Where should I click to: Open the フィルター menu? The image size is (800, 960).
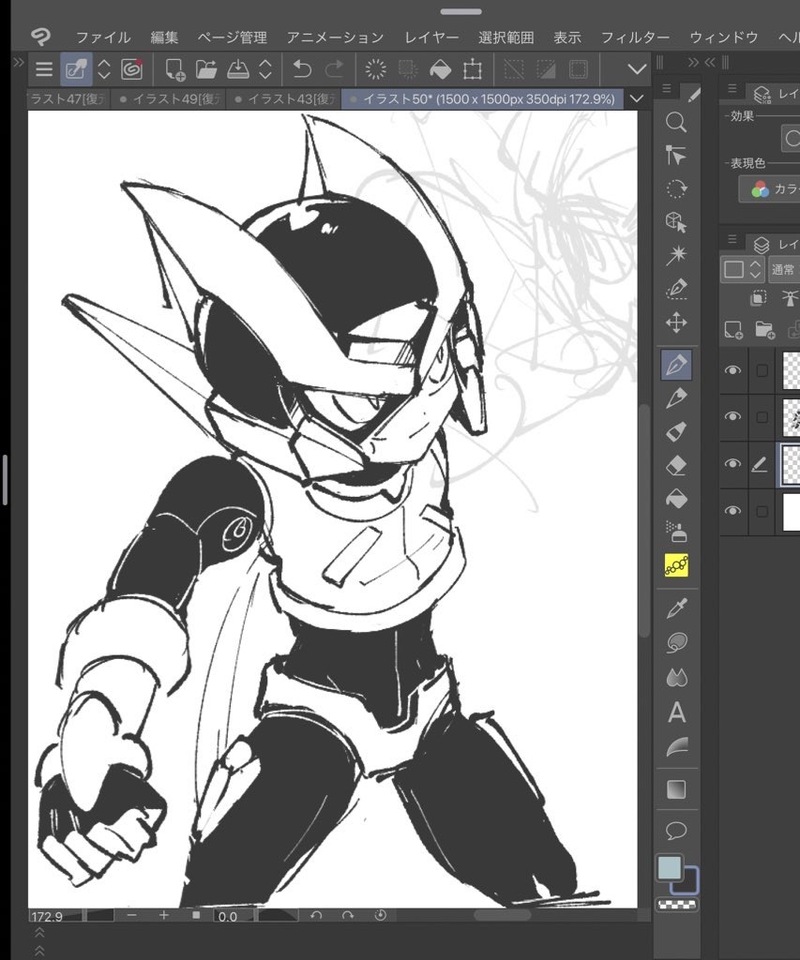[635, 38]
